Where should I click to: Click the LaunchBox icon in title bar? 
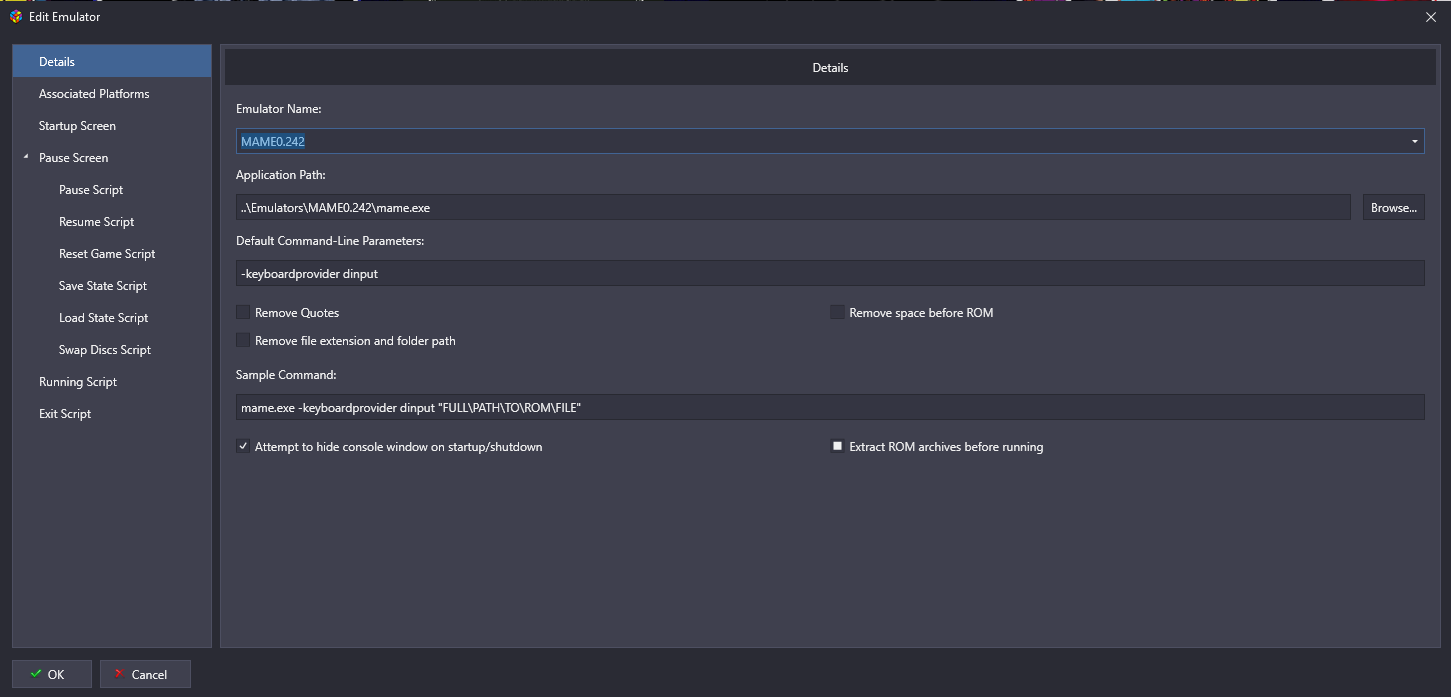(16, 16)
